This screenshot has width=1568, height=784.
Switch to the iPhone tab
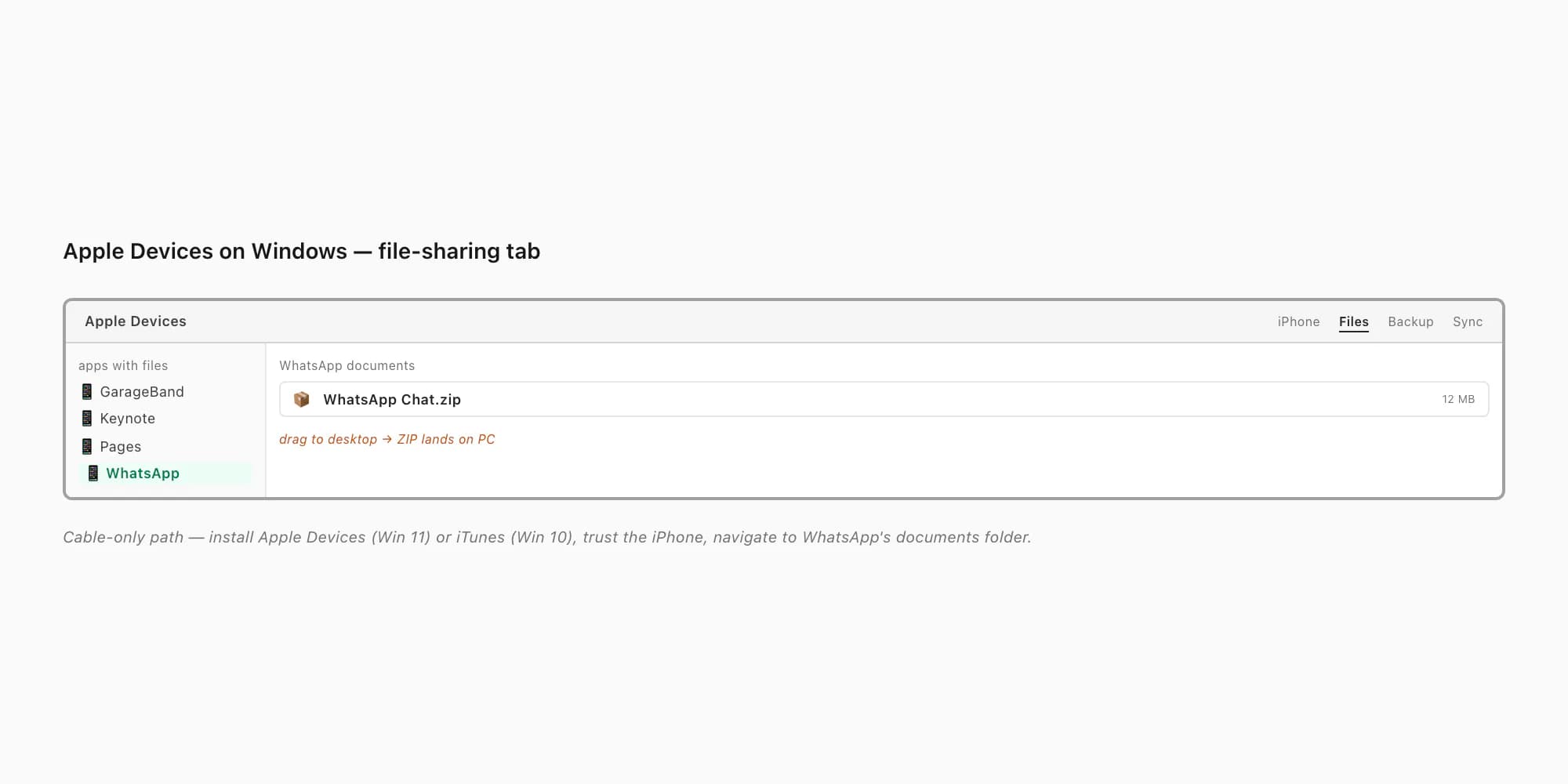click(x=1298, y=321)
